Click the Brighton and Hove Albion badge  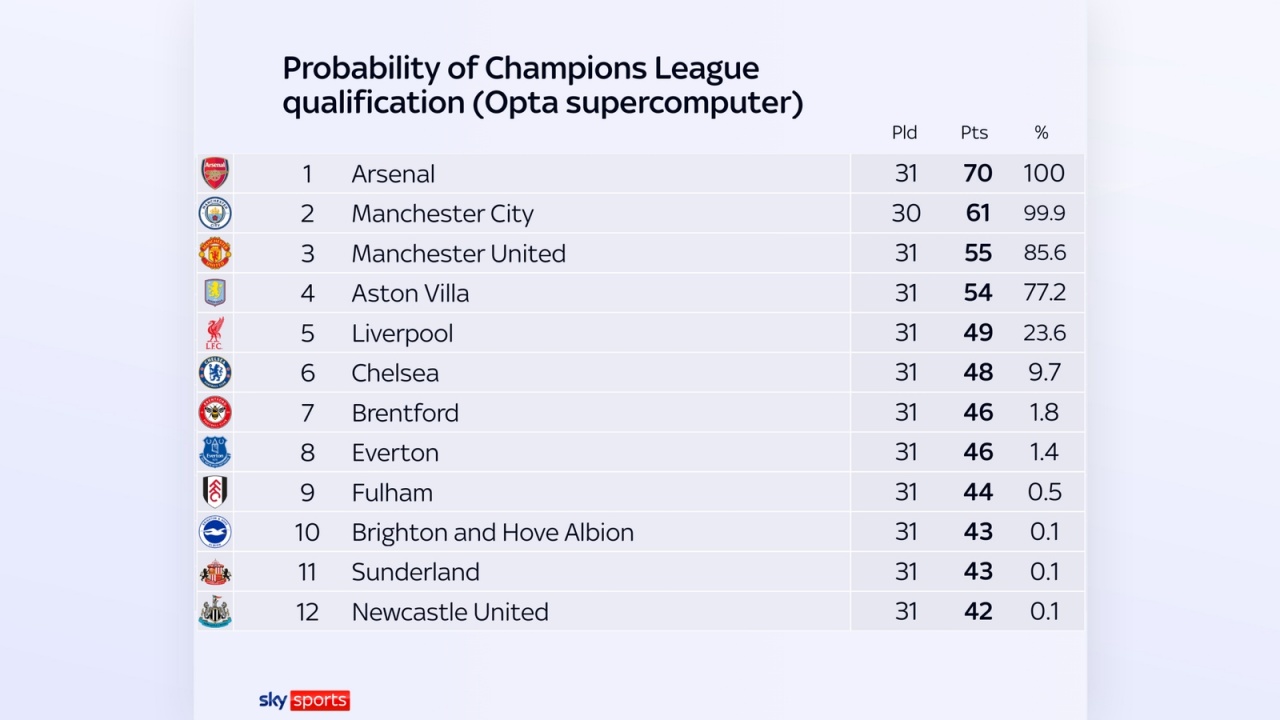click(x=215, y=532)
